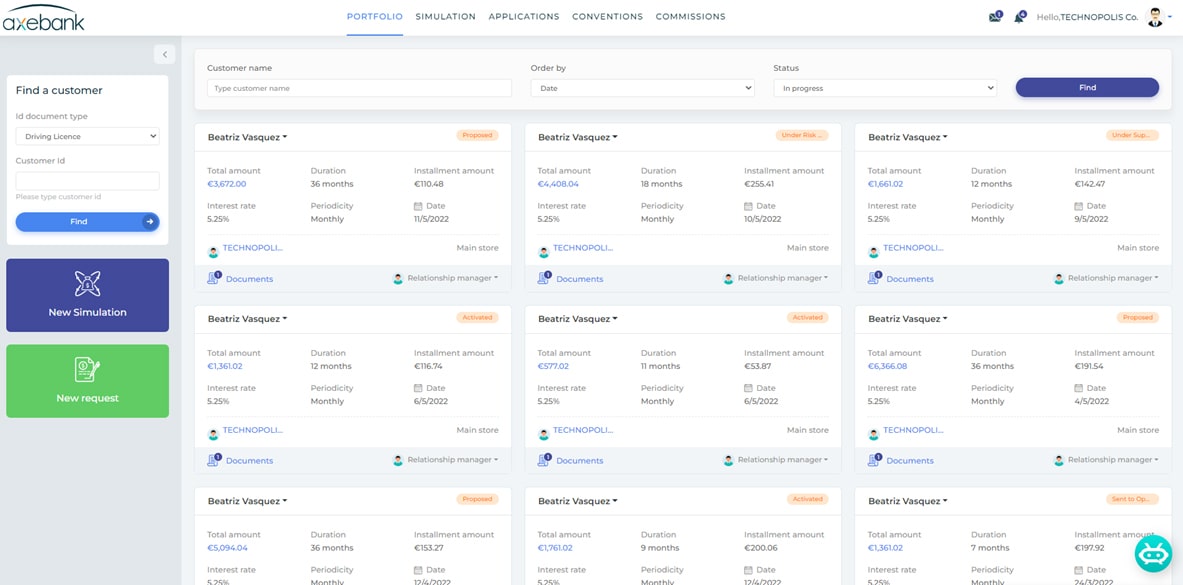Click the New request tile
The height and width of the screenshot is (585, 1183).
[87, 381]
